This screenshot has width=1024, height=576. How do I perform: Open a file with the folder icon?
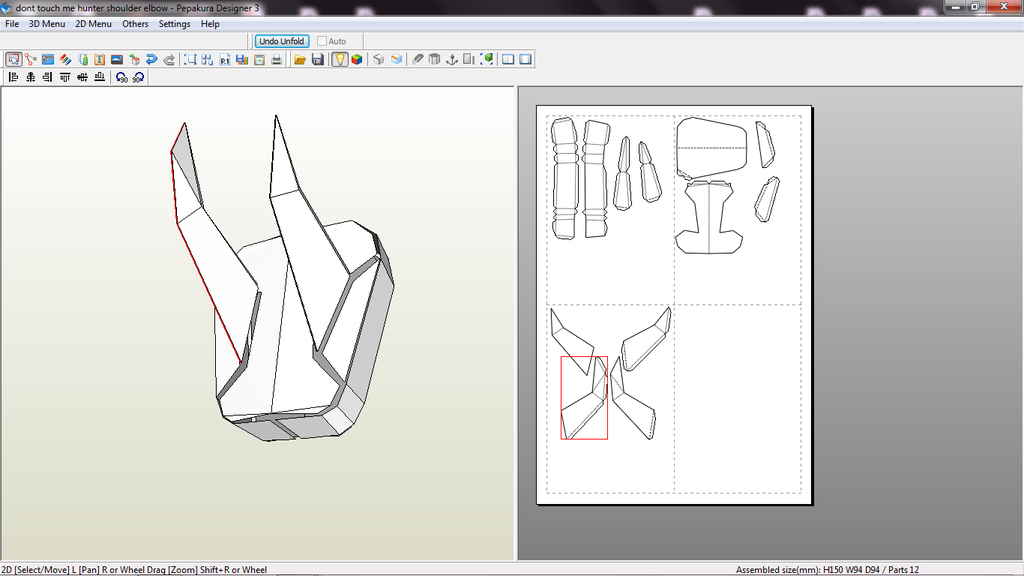[x=300, y=60]
